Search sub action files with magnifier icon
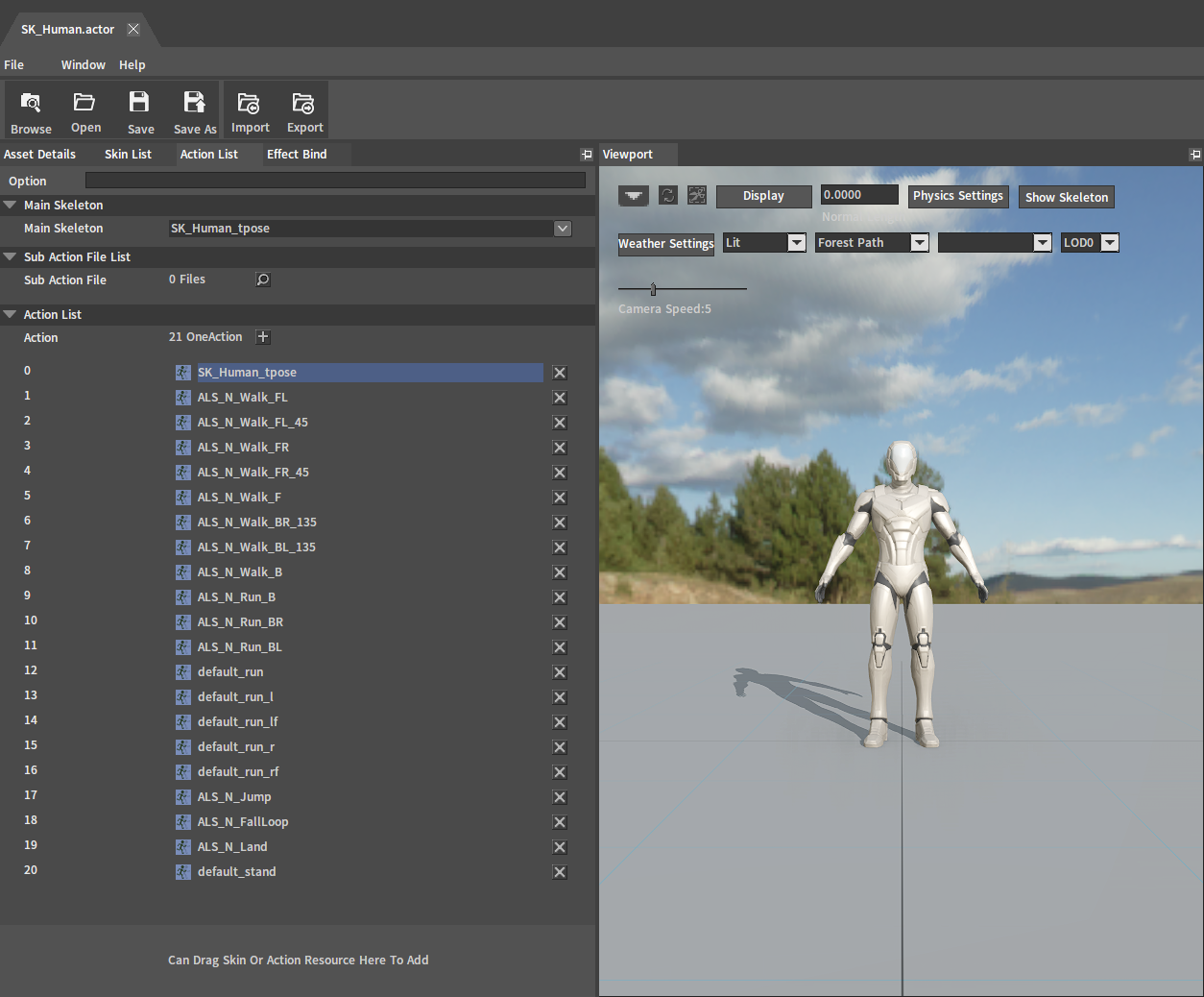Screen dimensions: 1204x997 coord(263,280)
